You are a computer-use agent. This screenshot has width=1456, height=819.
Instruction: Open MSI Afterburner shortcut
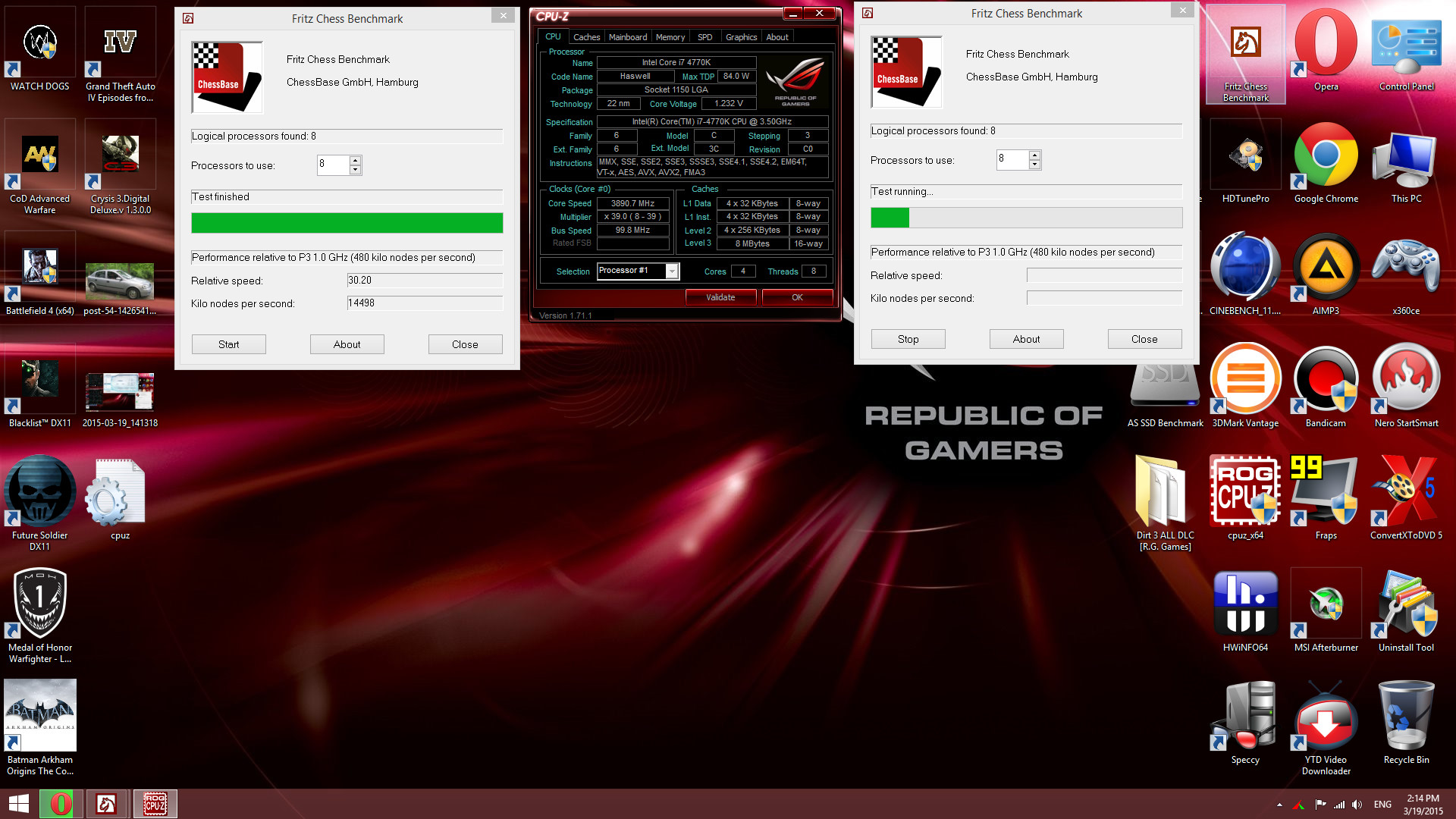pos(1326,606)
